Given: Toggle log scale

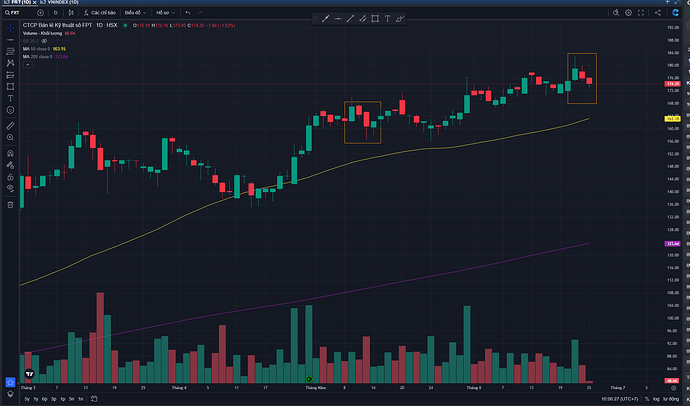Looking at the screenshot, I should (656, 399).
